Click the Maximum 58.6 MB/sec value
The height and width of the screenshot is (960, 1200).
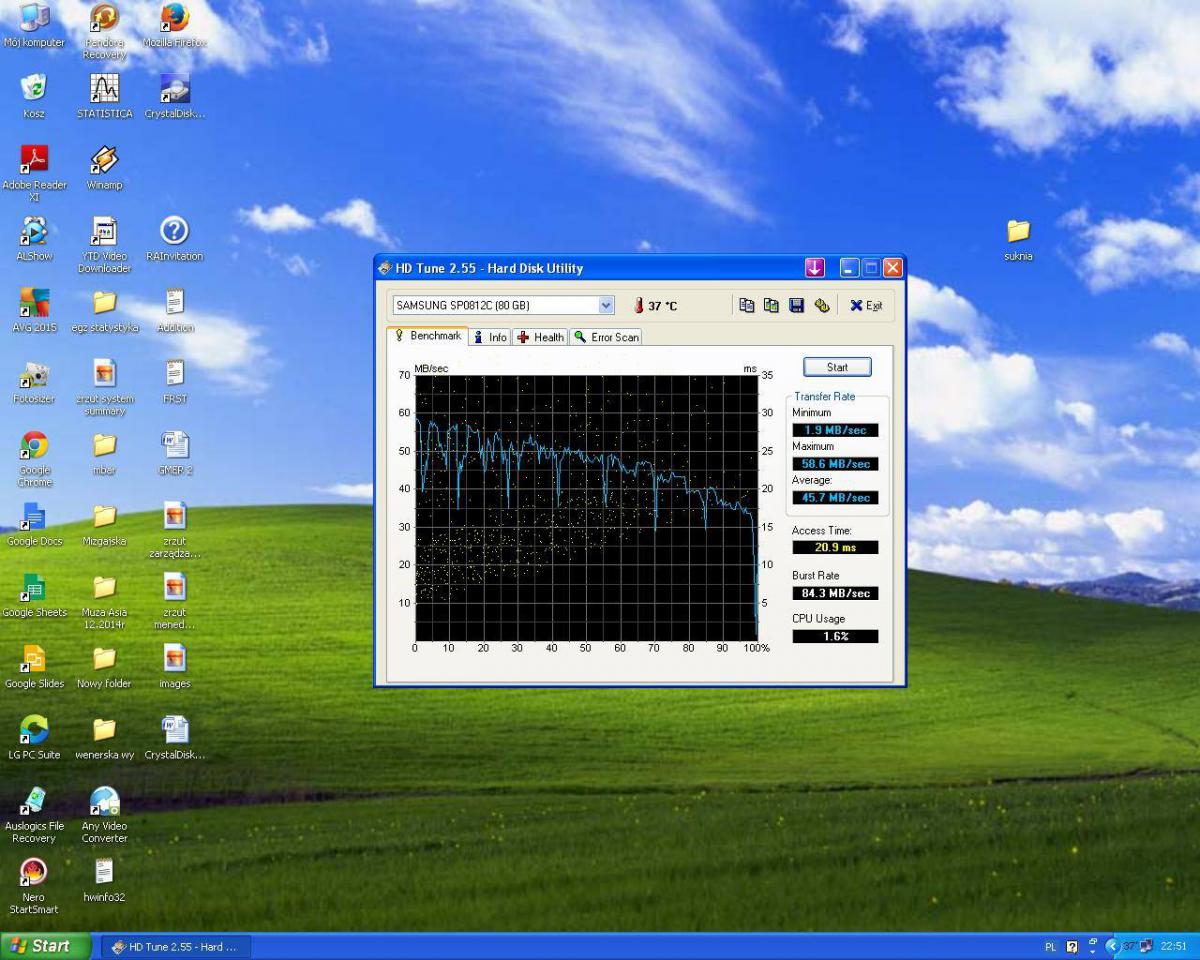pos(835,464)
